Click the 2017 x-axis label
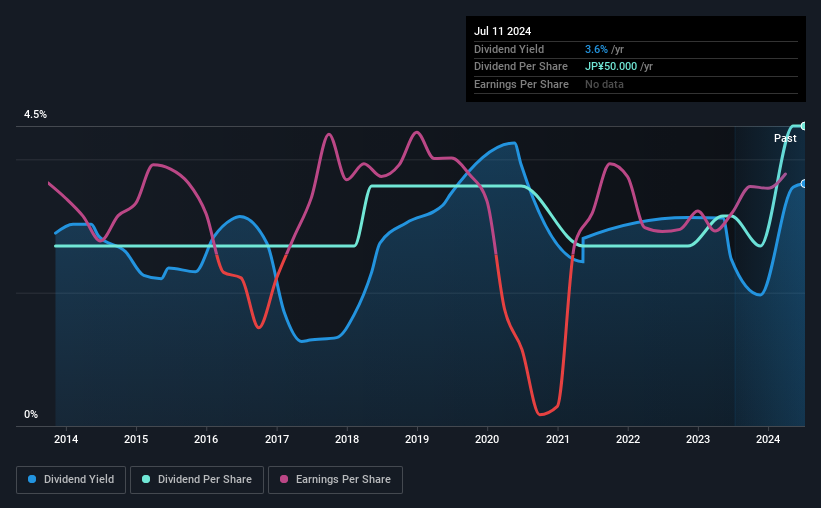The image size is (821, 508). [x=276, y=439]
